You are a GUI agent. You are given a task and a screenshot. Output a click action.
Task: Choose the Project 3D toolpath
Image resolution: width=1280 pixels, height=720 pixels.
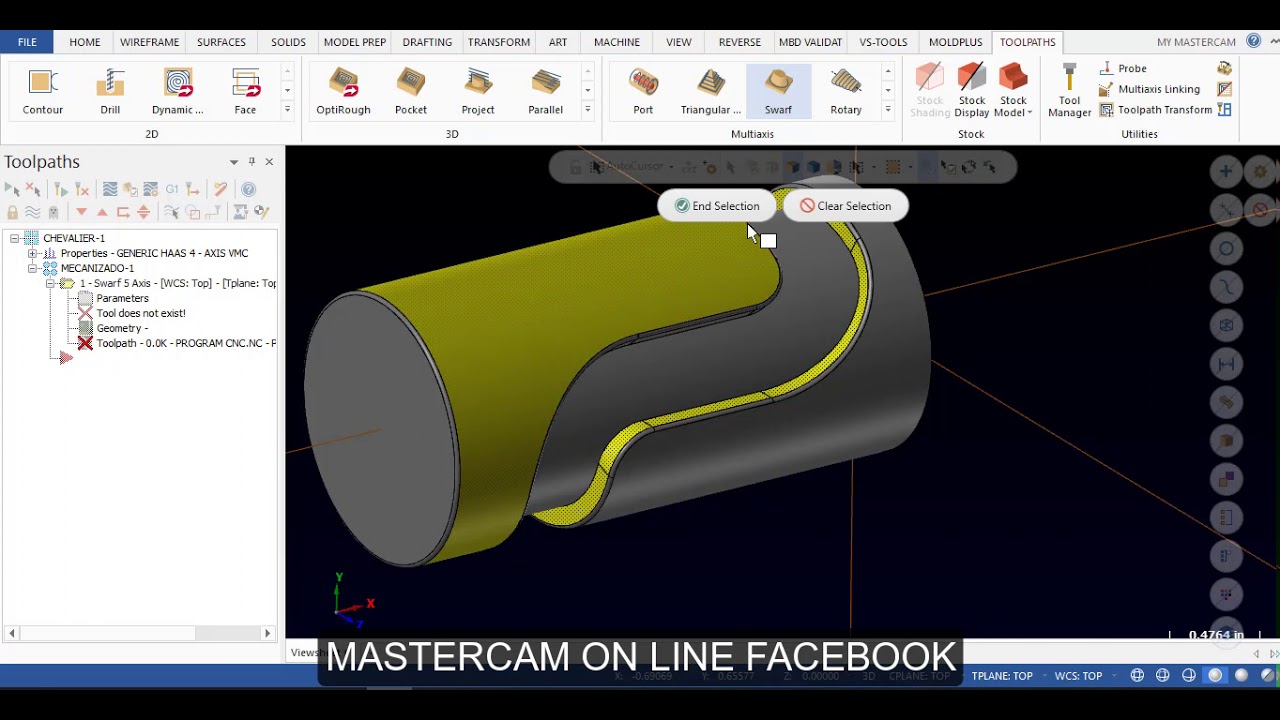[478, 91]
